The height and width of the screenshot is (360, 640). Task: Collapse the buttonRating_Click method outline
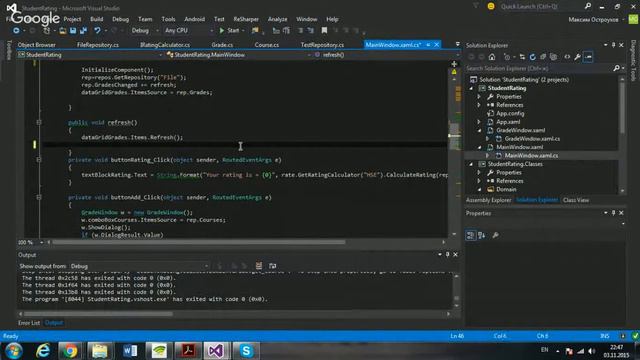[x=39, y=160]
